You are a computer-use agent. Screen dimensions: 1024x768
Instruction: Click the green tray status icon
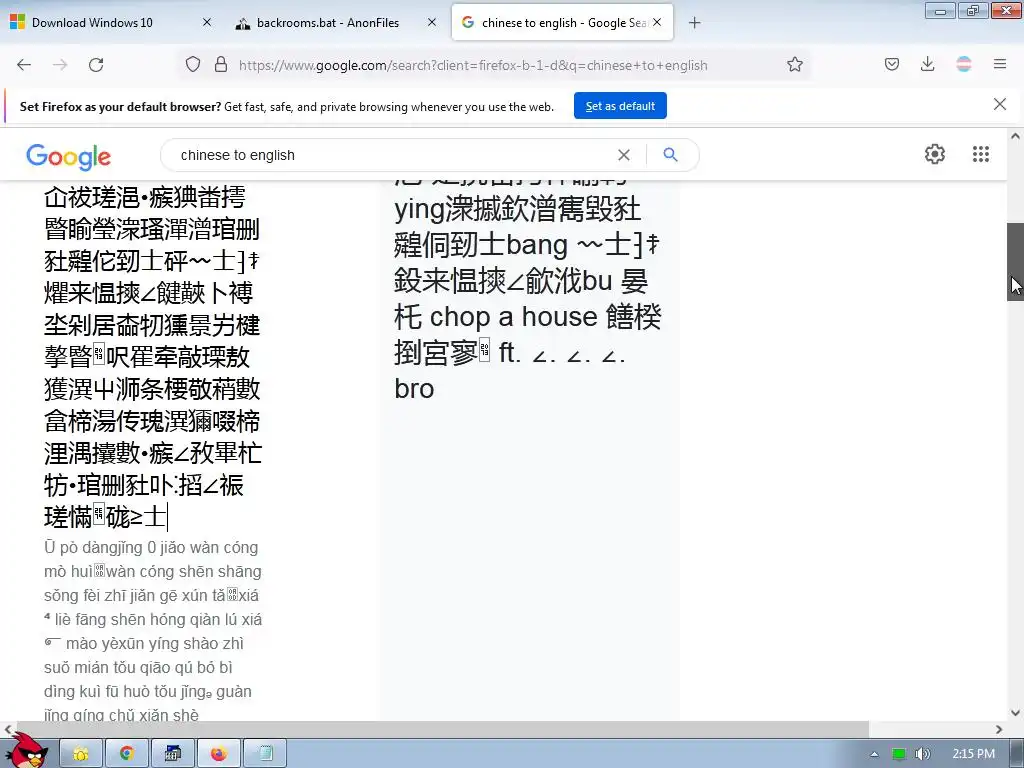point(899,754)
